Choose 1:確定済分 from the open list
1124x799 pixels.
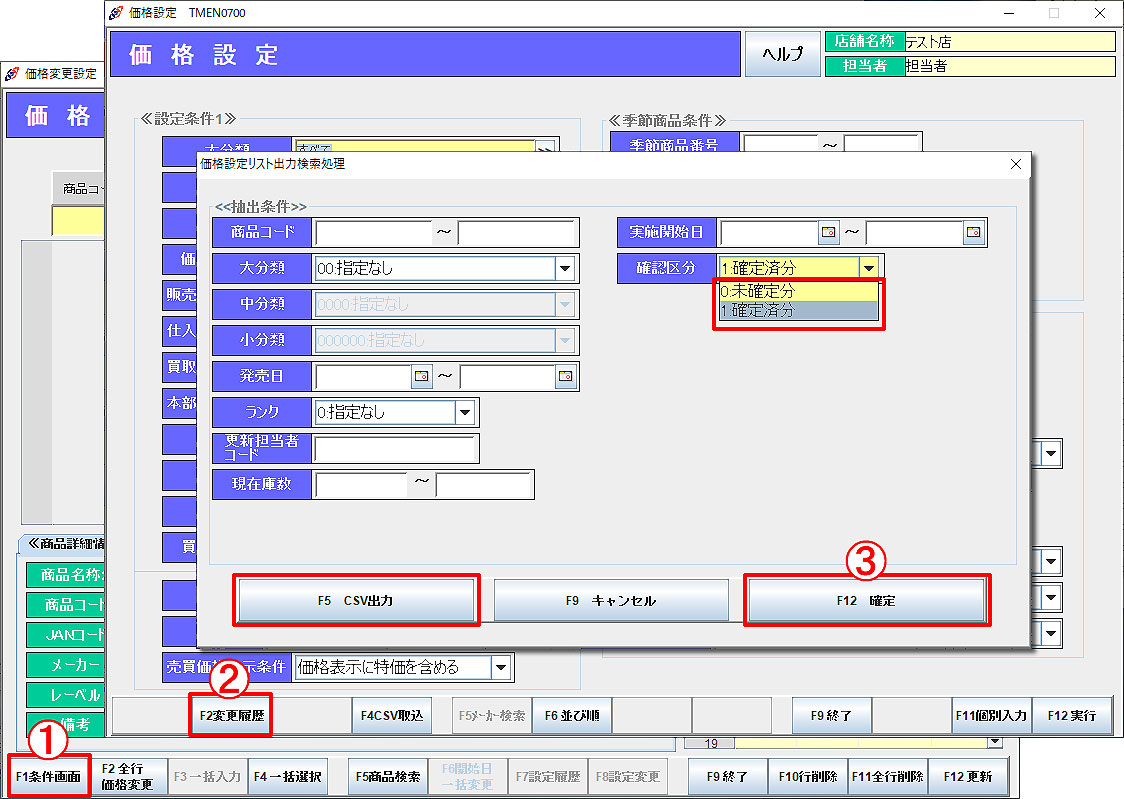click(x=798, y=311)
